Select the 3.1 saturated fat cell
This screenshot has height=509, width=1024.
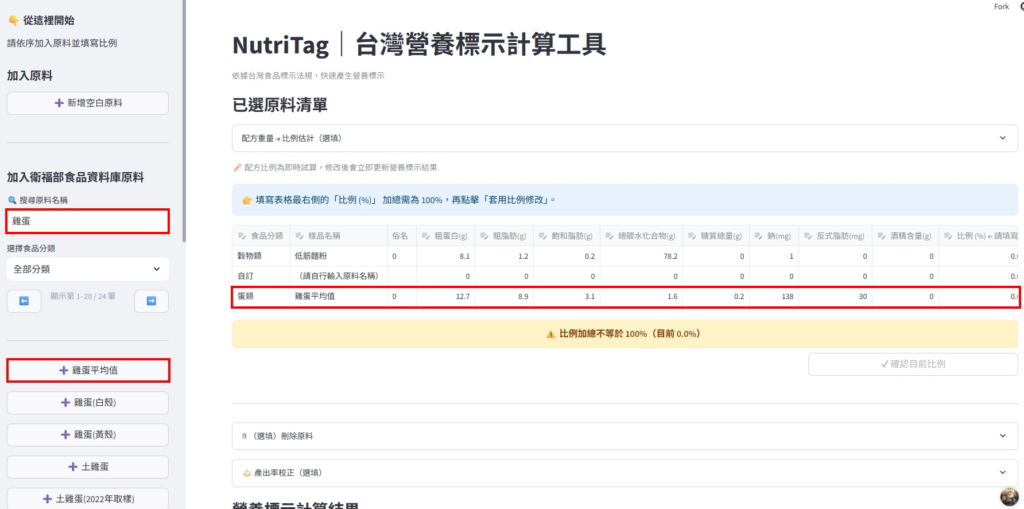(566, 297)
